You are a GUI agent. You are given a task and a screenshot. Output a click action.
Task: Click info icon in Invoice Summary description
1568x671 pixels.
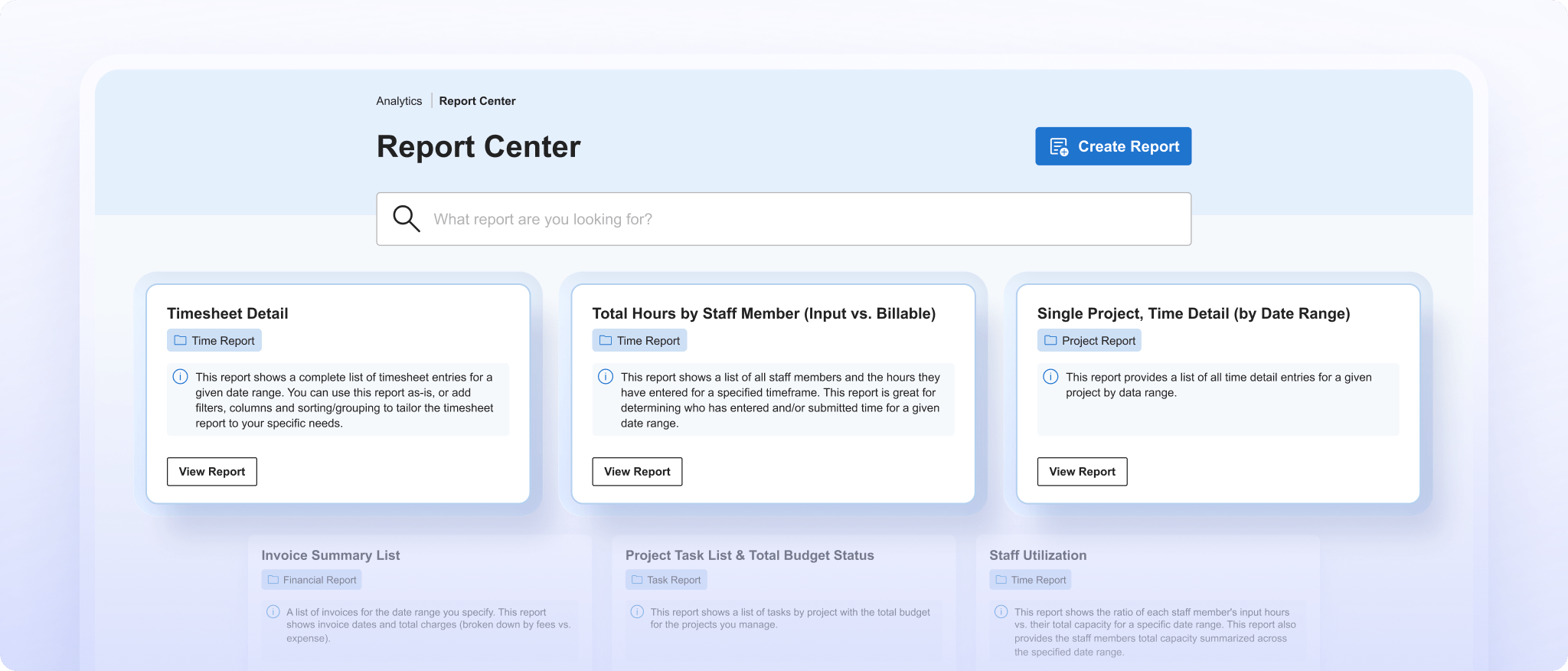tap(273, 612)
